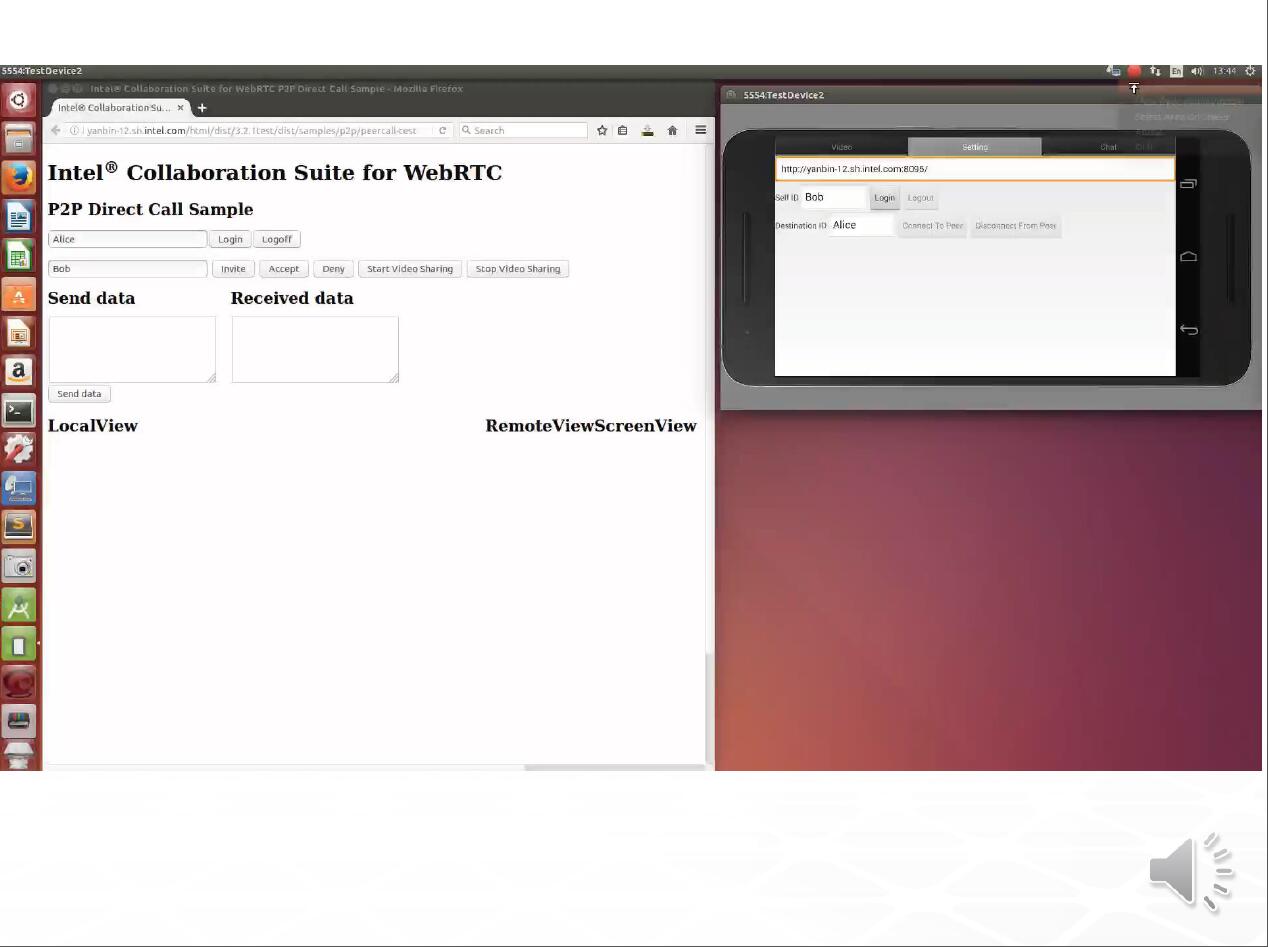Switch to the Video tab in emulator app
This screenshot has width=1268, height=947.
click(842, 147)
